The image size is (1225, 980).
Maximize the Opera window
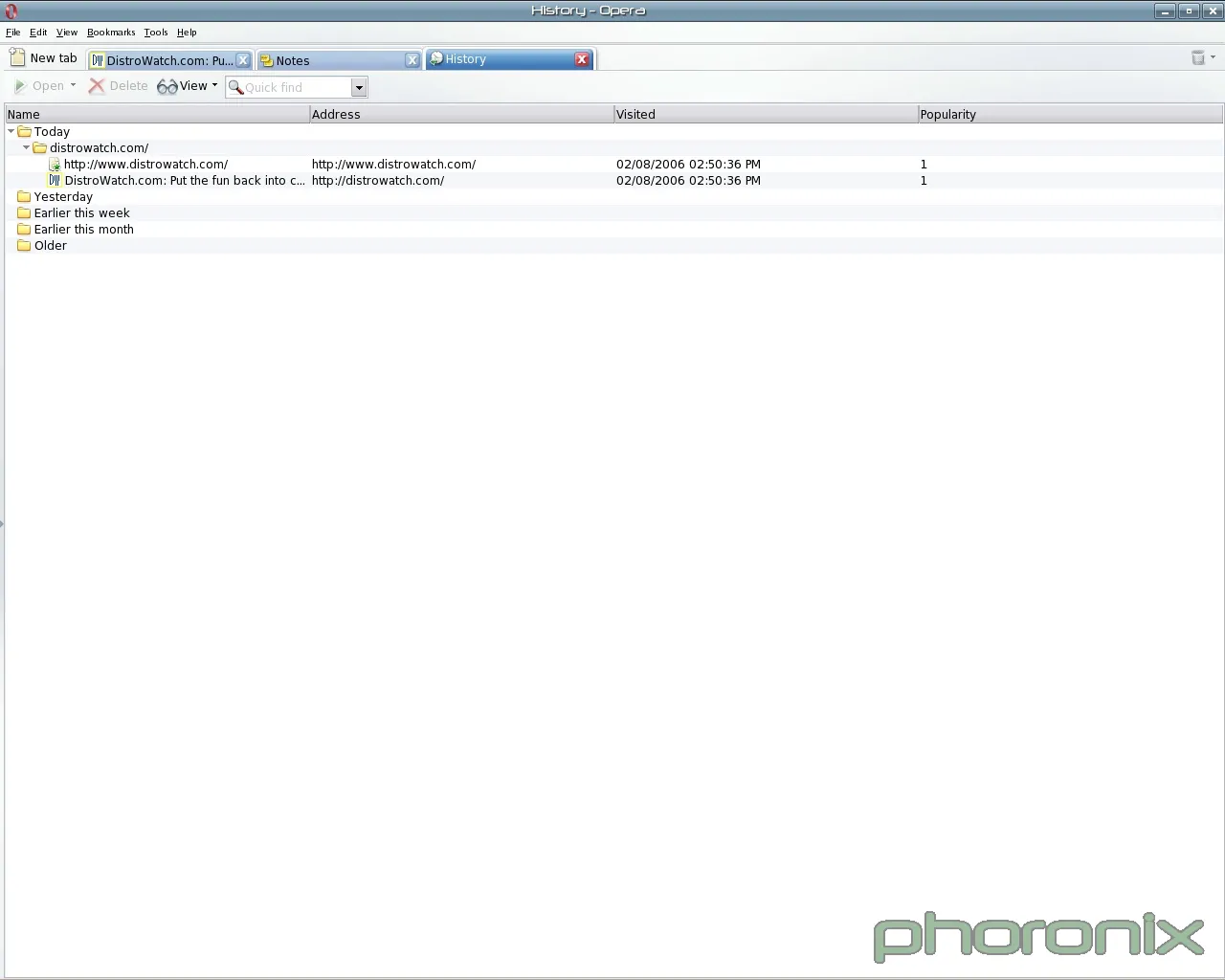point(1189,11)
